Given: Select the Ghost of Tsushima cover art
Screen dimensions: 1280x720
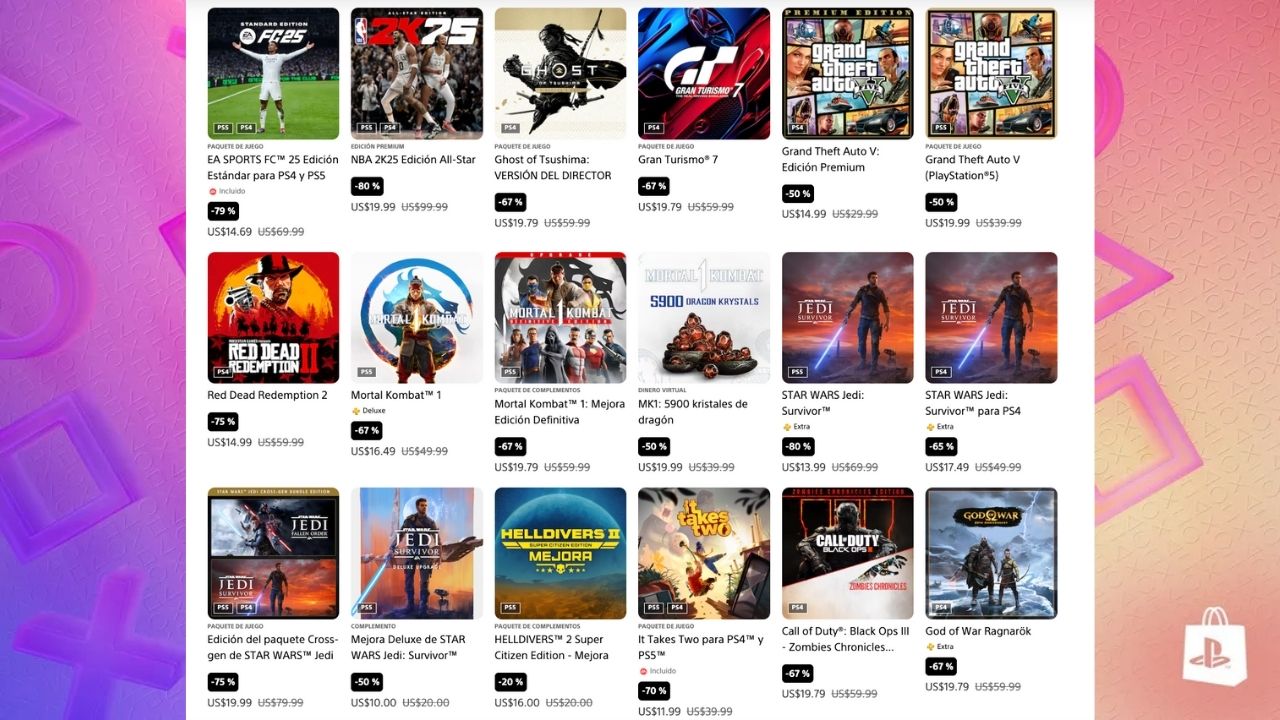Looking at the screenshot, I should pos(560,74).
